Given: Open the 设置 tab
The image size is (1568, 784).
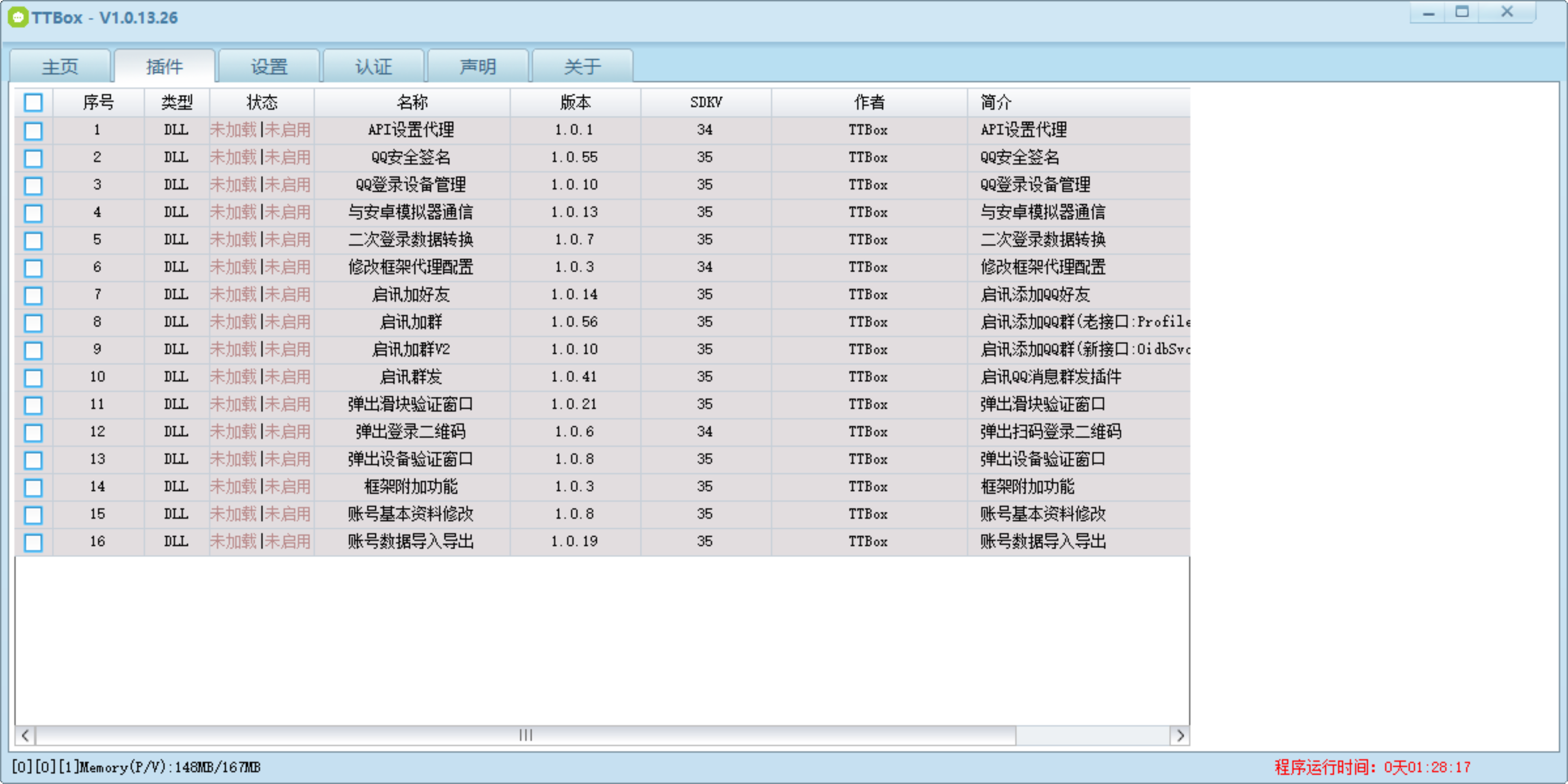Looking at the screenshot, I should 269,66.
